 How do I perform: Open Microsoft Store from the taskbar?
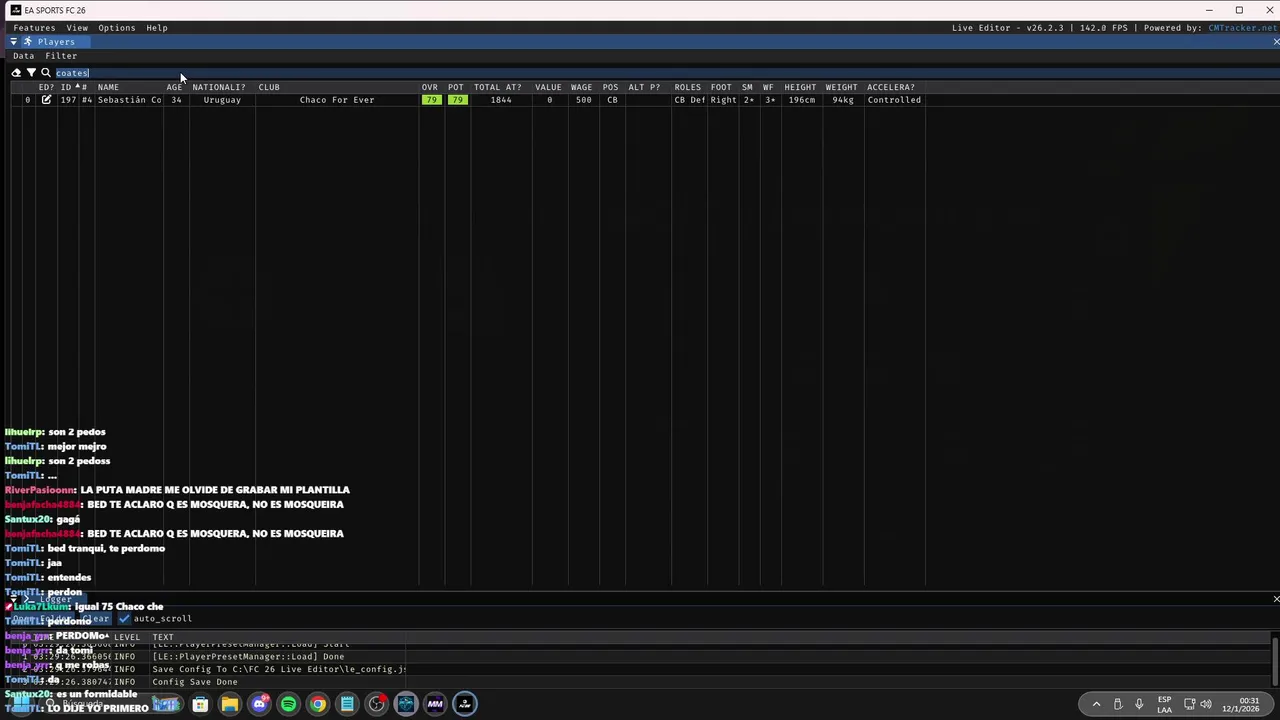(x=200, y=704)
